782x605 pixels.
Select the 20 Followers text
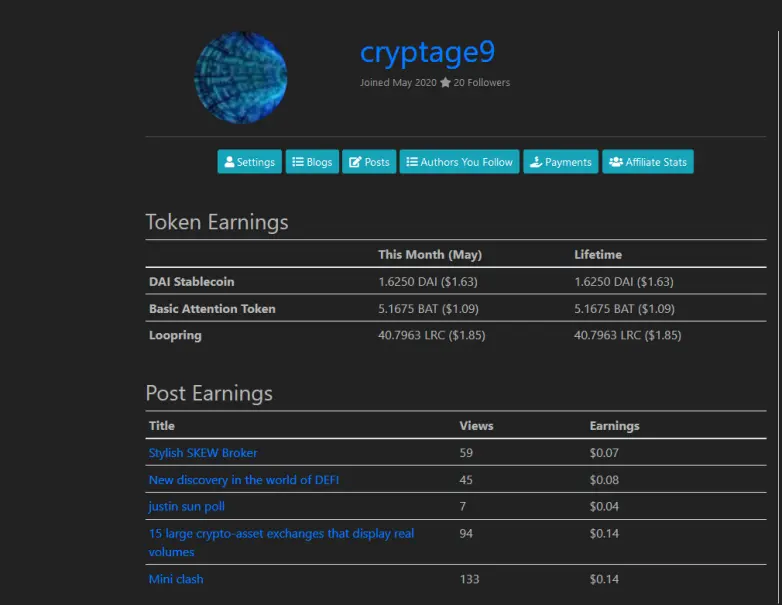tap(481, 82)
